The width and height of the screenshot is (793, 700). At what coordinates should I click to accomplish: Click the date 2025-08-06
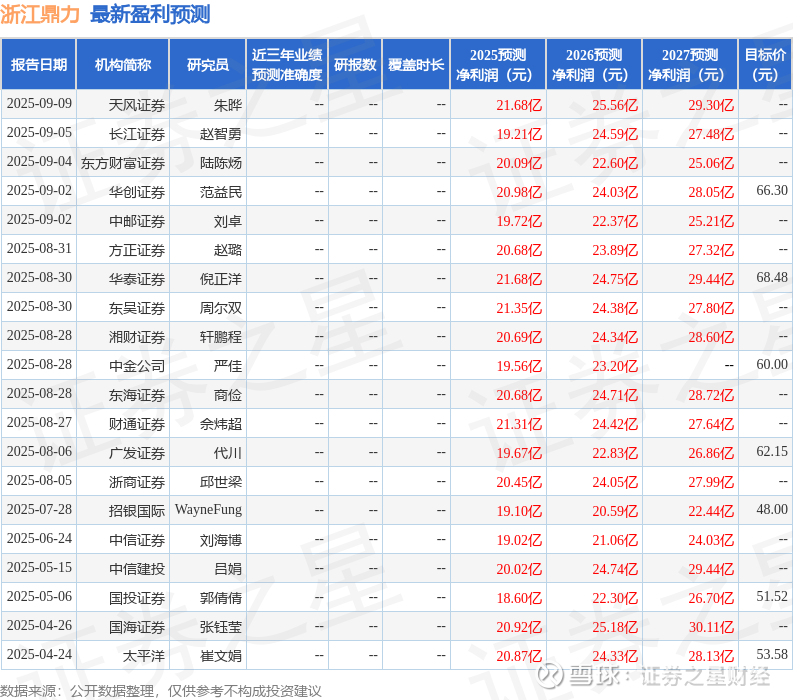pos(39,451)
